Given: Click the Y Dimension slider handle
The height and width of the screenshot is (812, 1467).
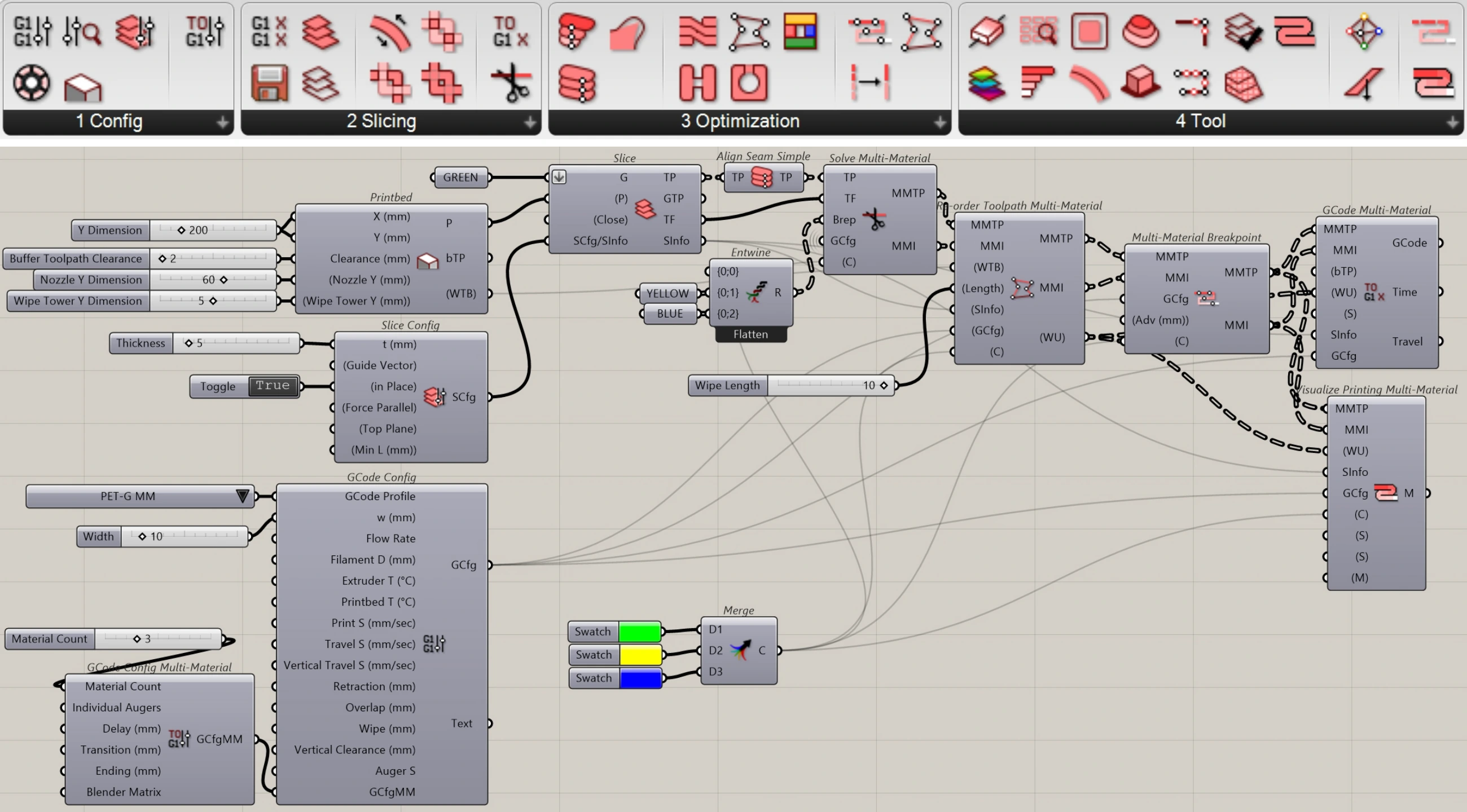Looking at the screenshot, I should click(181, 231).
